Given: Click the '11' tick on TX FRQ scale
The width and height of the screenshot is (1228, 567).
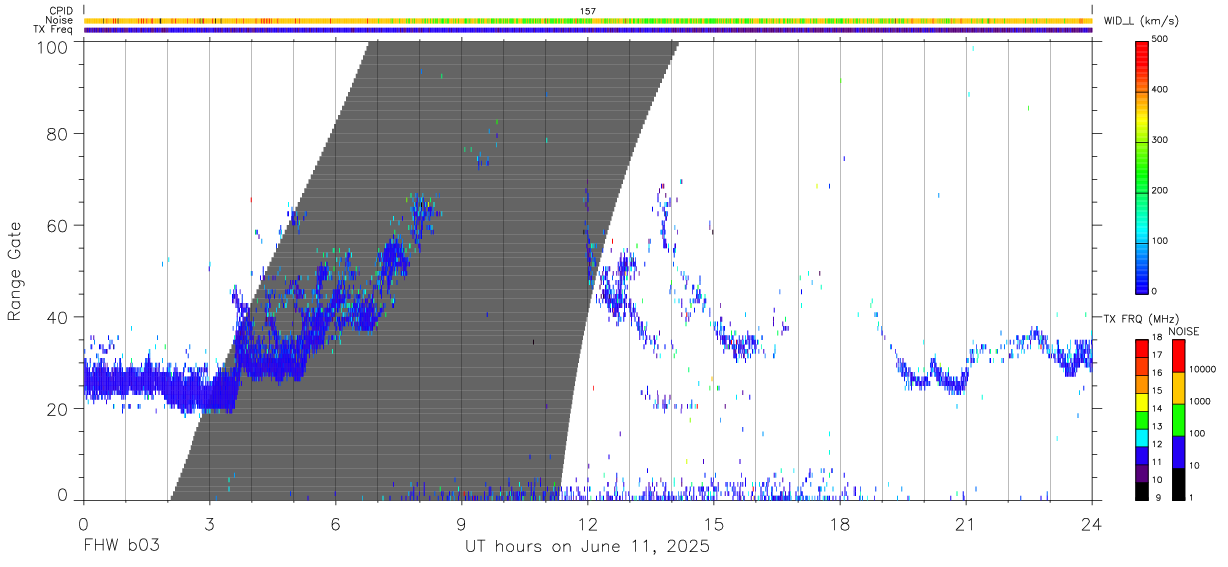Looking at the screenshot, I should coord(1158,462).
